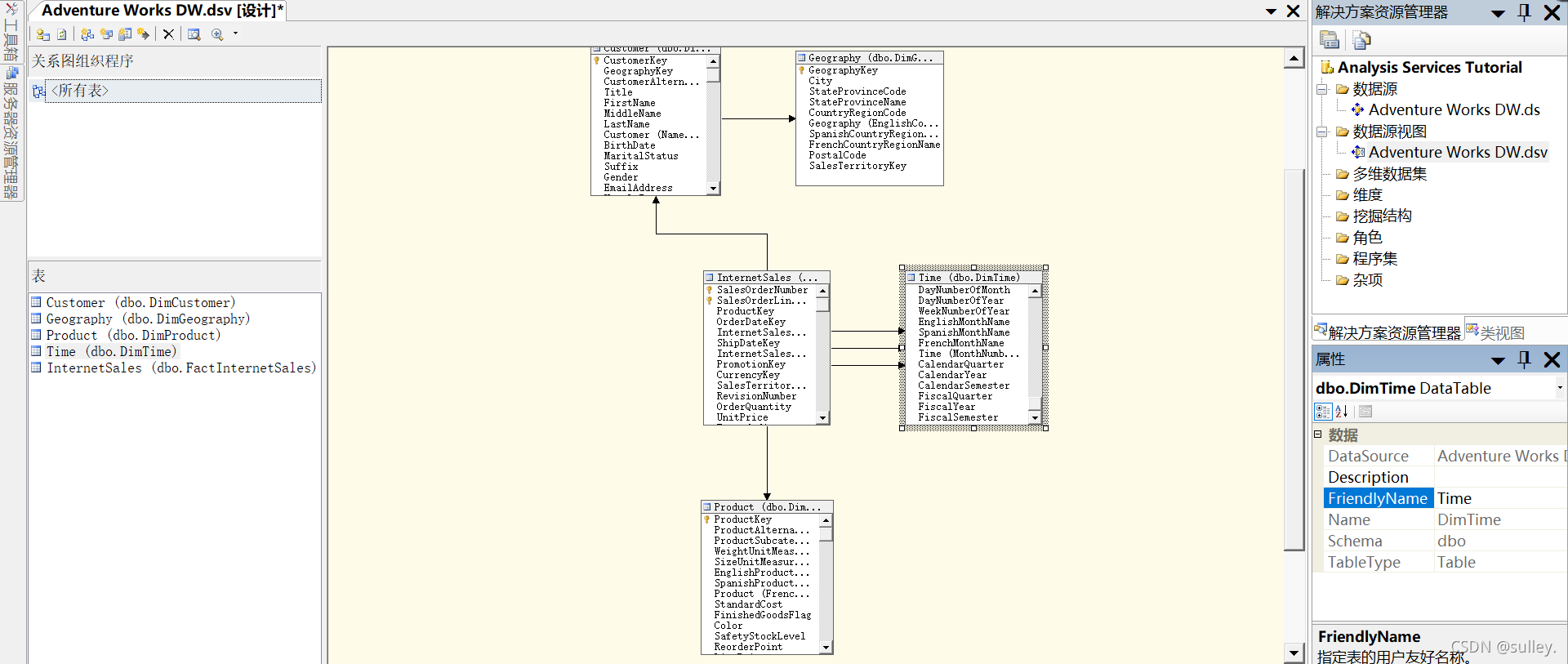Select InternetSales (dbo.FactInternetSales) in tables list

click(180, 368)
